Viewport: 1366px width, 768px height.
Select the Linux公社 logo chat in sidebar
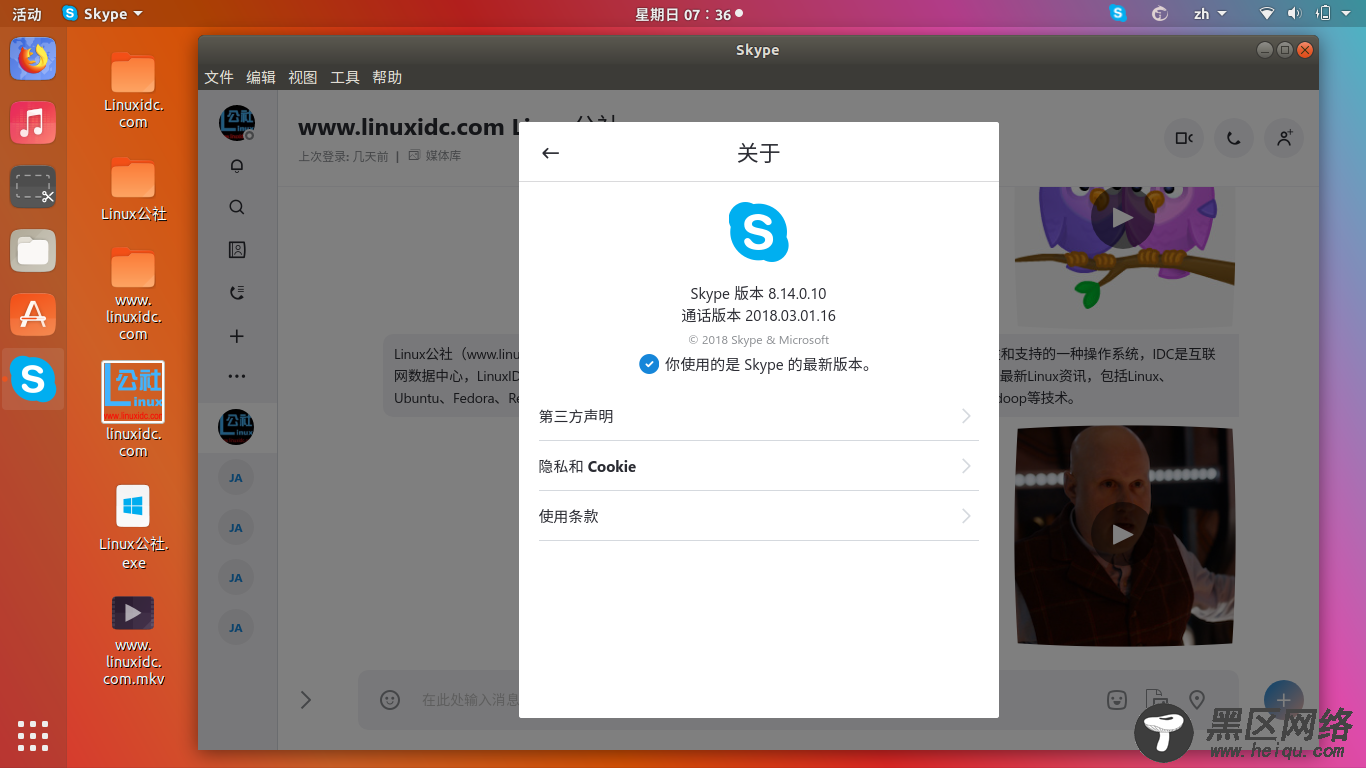click(236, 427)
